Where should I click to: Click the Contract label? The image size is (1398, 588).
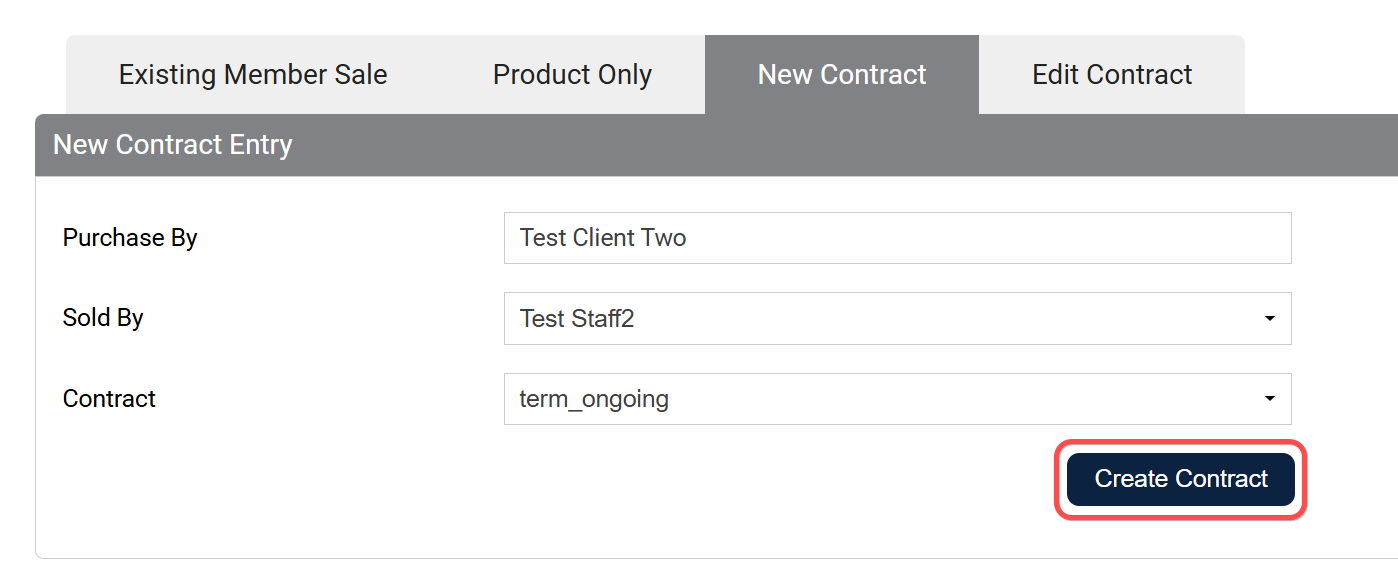tap(109, 398)
